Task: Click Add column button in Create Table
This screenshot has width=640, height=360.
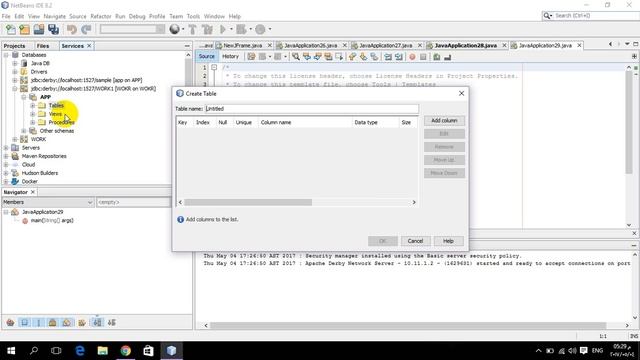Action: click(x=444, y=120)
